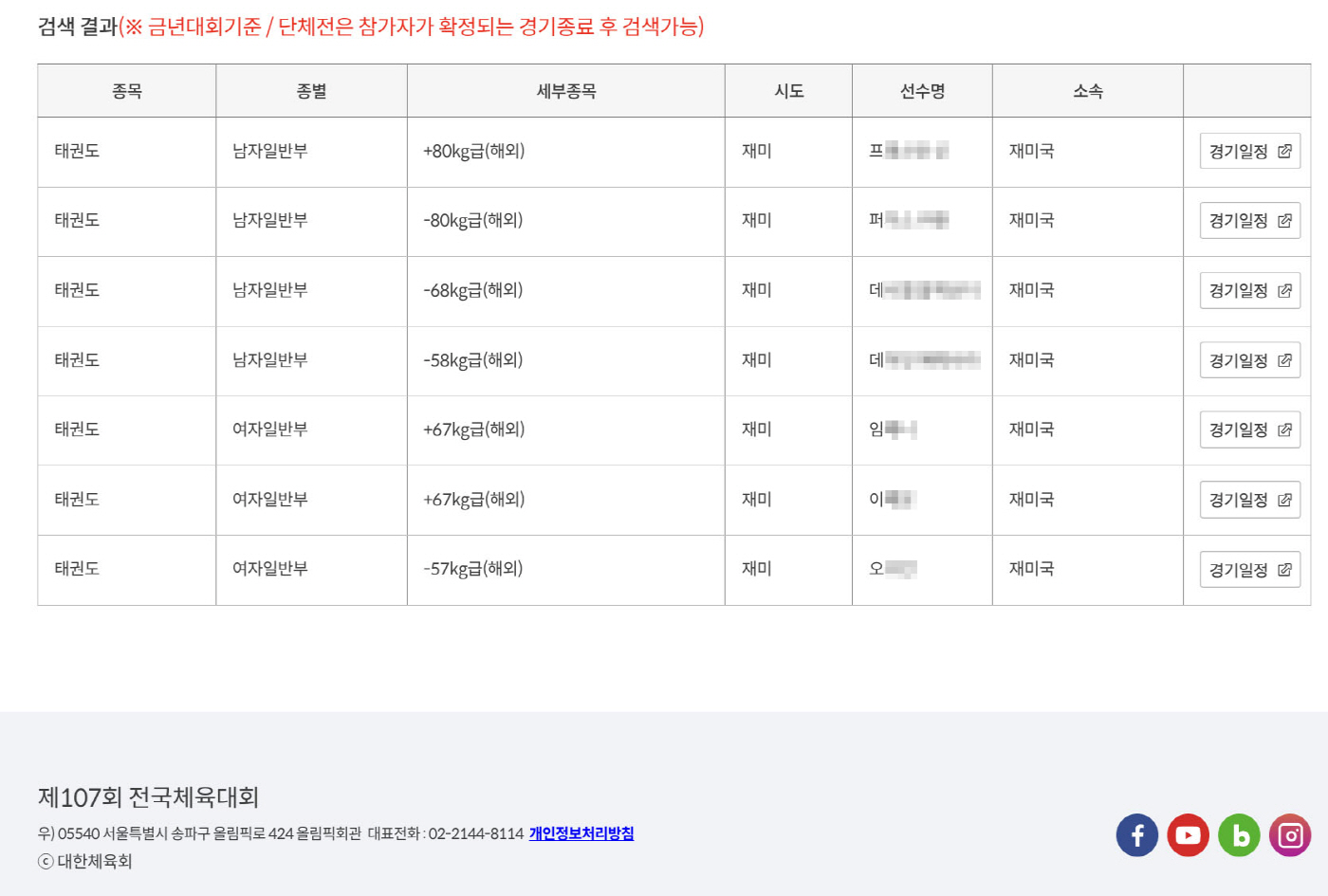The height and width of the screenshot is (896, 1328).
Task: Click the player name starting with 이
Action: [892, 500]
